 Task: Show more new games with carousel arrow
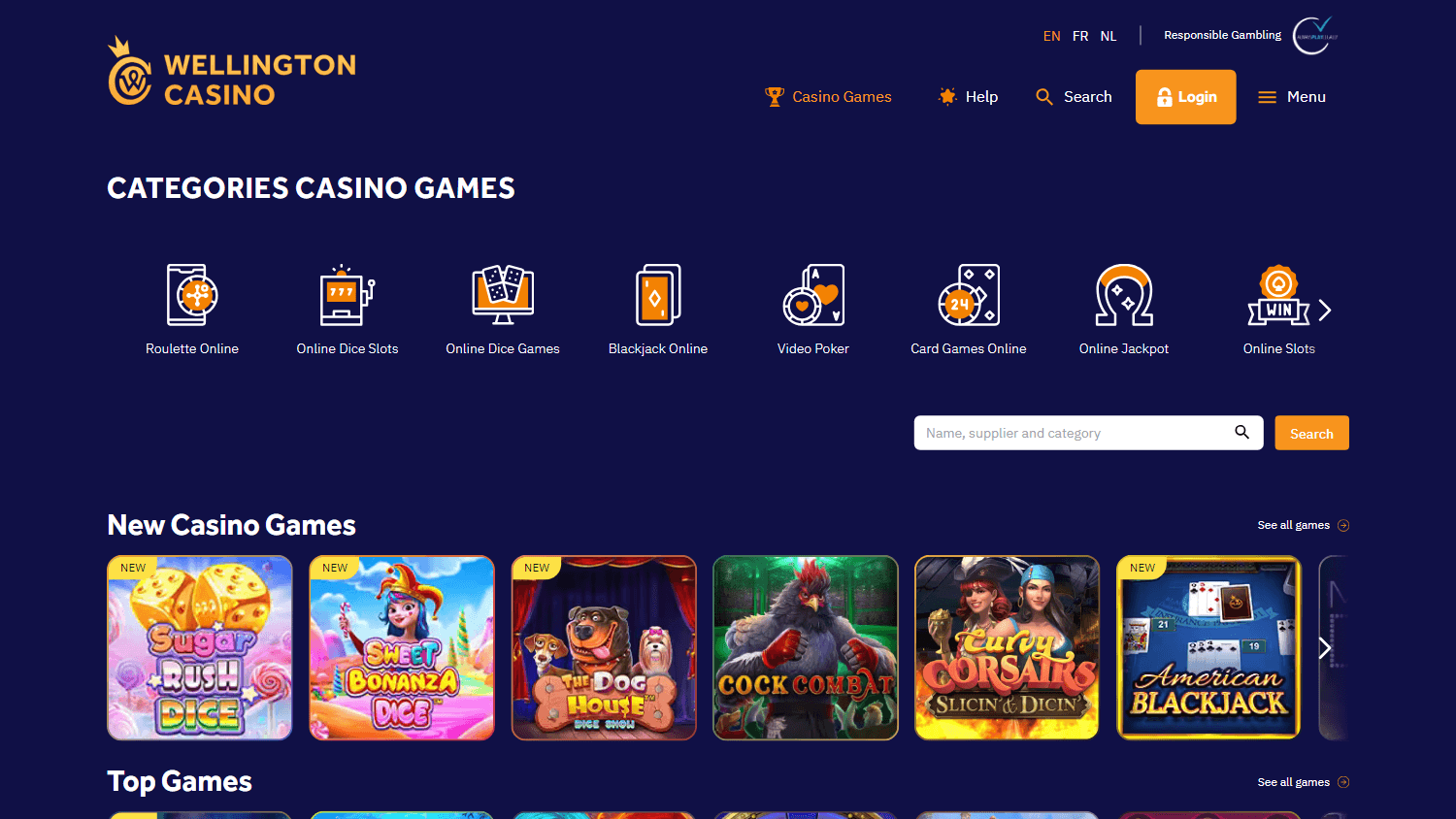coord(1325,648)
